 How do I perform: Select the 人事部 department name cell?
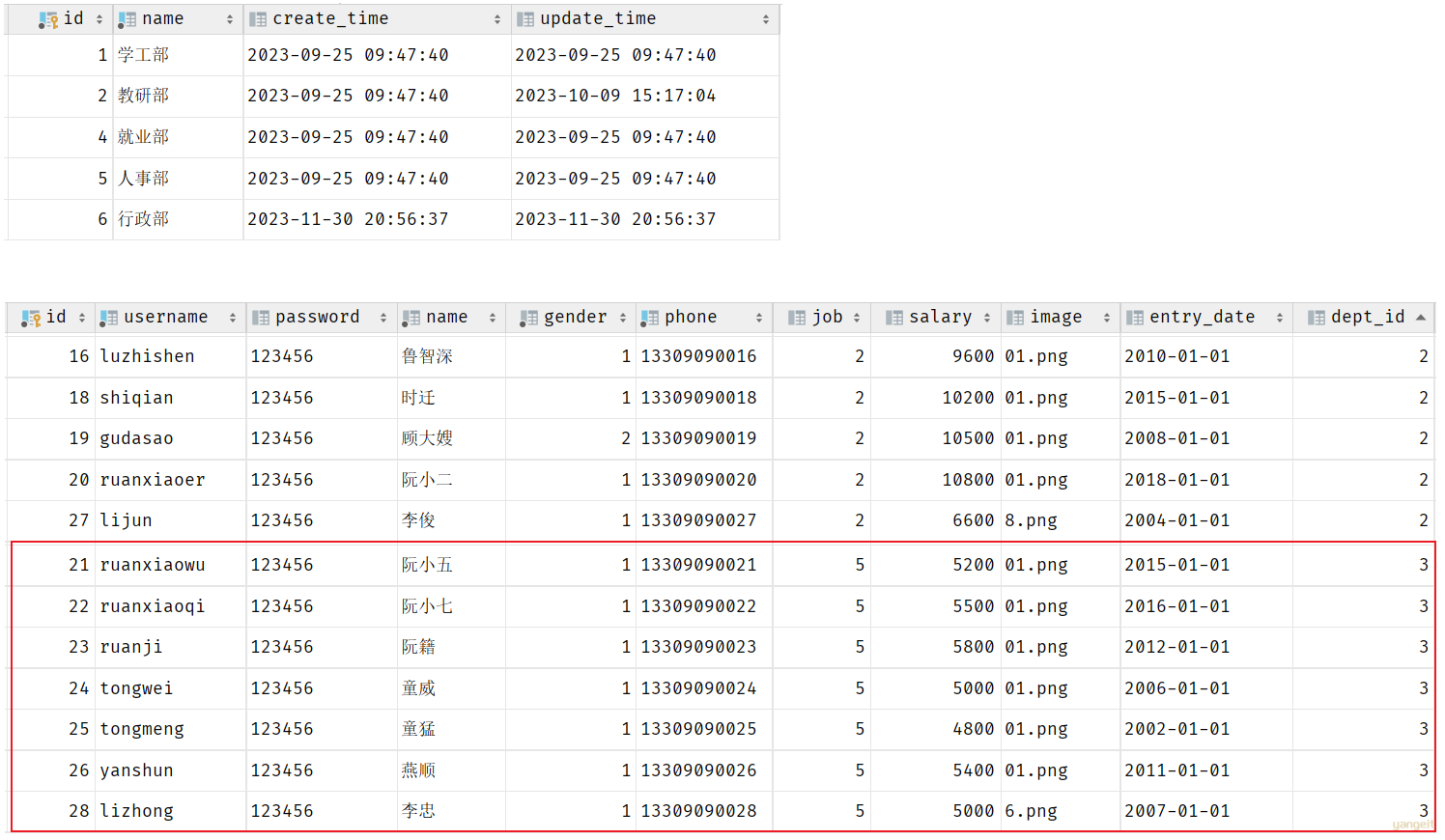tap(178, 179)
